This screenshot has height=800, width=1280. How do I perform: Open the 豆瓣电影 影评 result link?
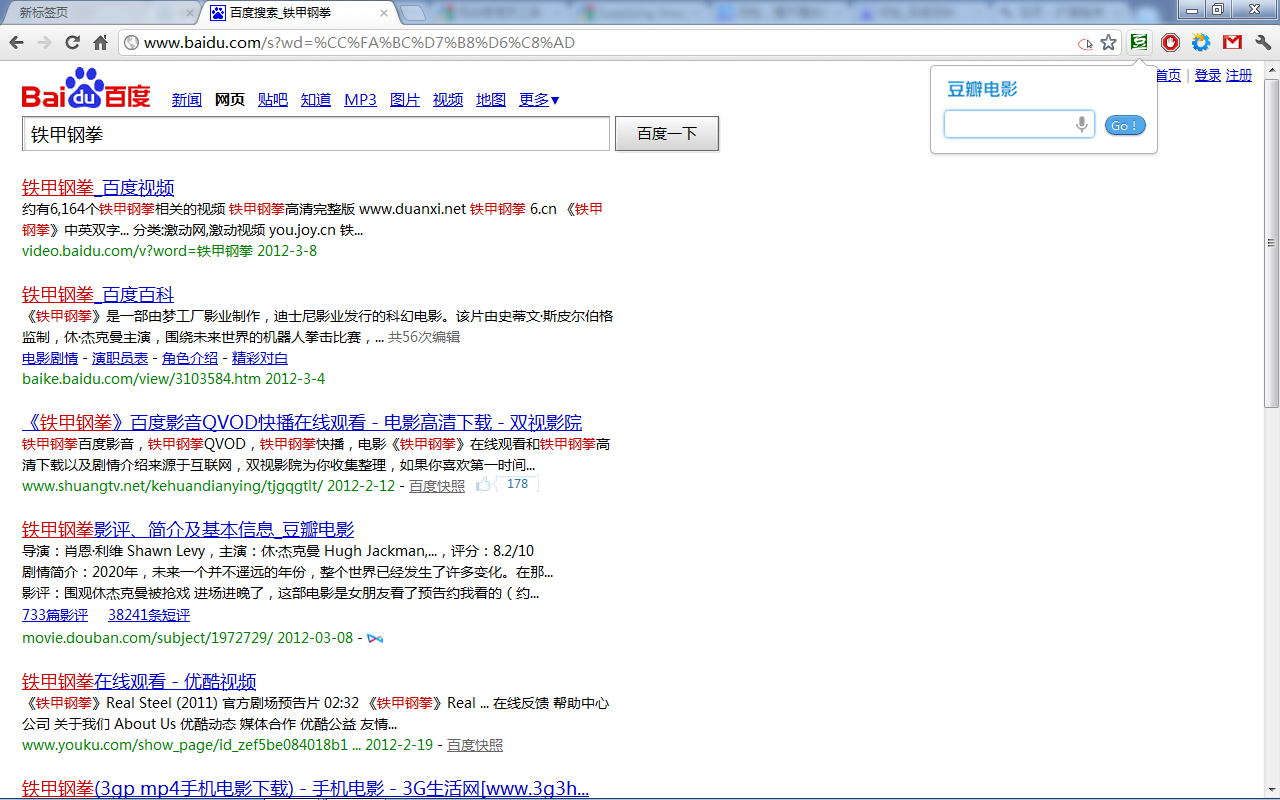coord(188,529)
